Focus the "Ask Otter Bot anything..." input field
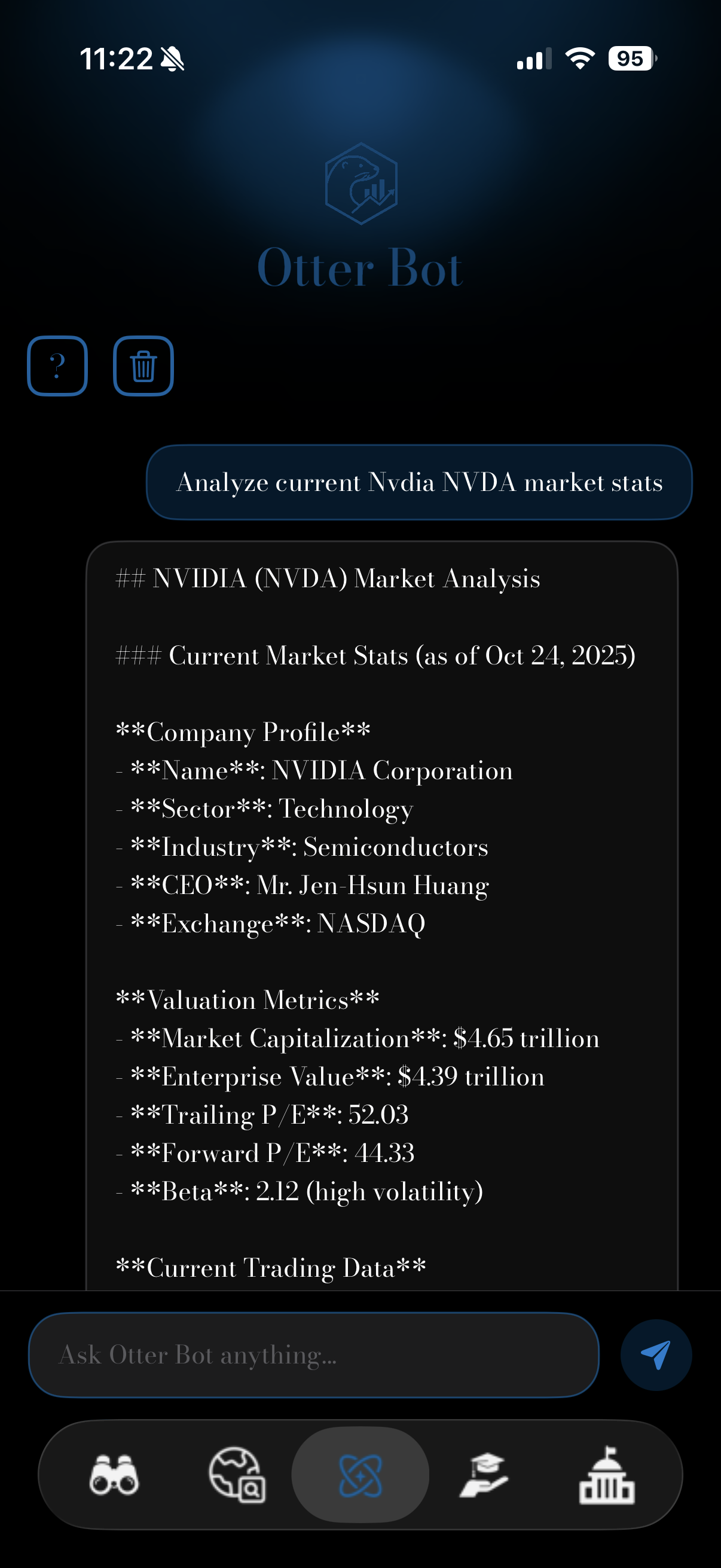The image size is (721, 1568). (313, 1355)
